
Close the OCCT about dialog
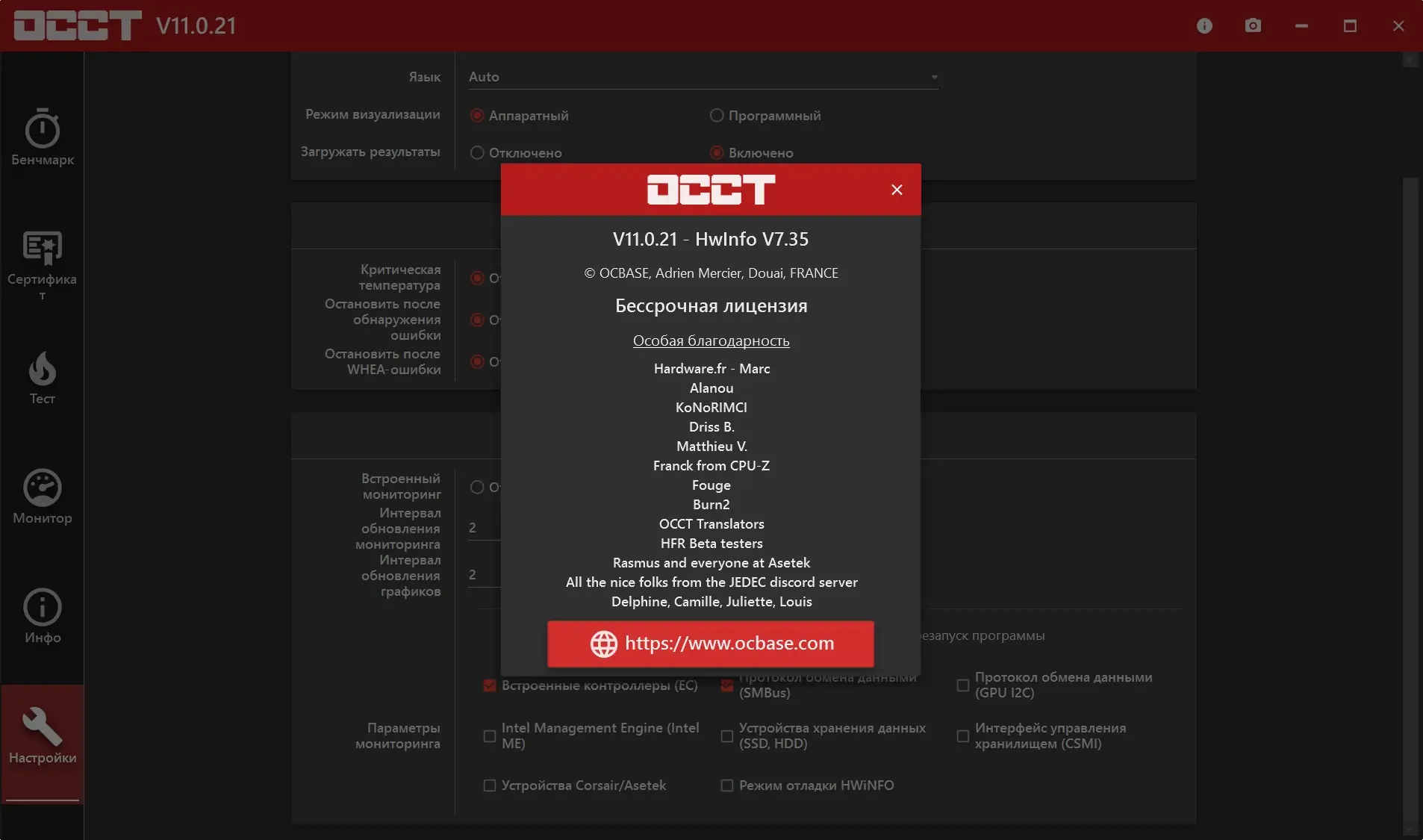click(x=896, y=189)
